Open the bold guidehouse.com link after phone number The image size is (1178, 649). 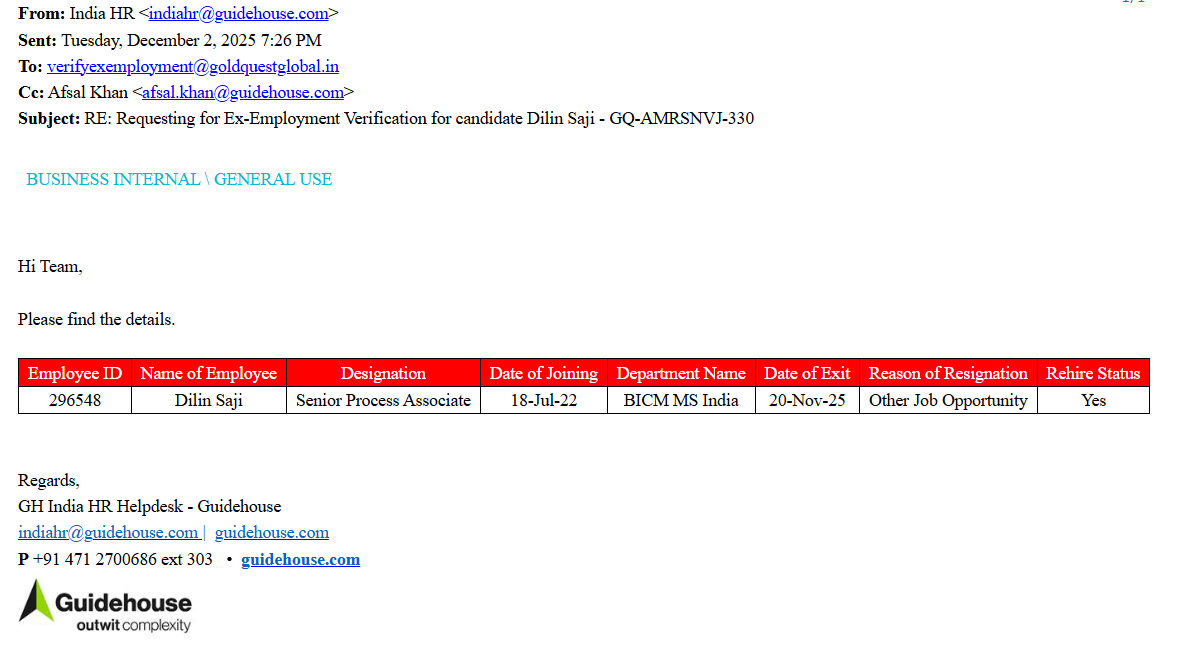(x=300, y=559)
